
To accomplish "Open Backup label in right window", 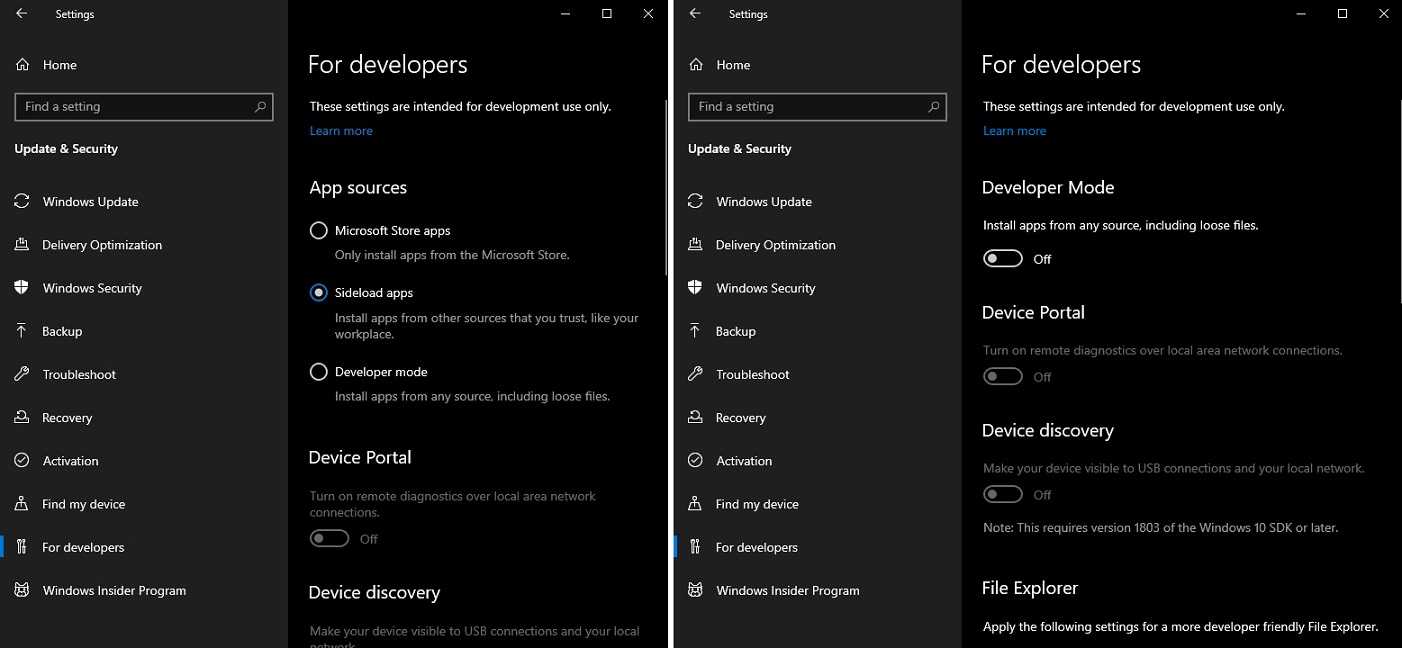I will 736,332.
